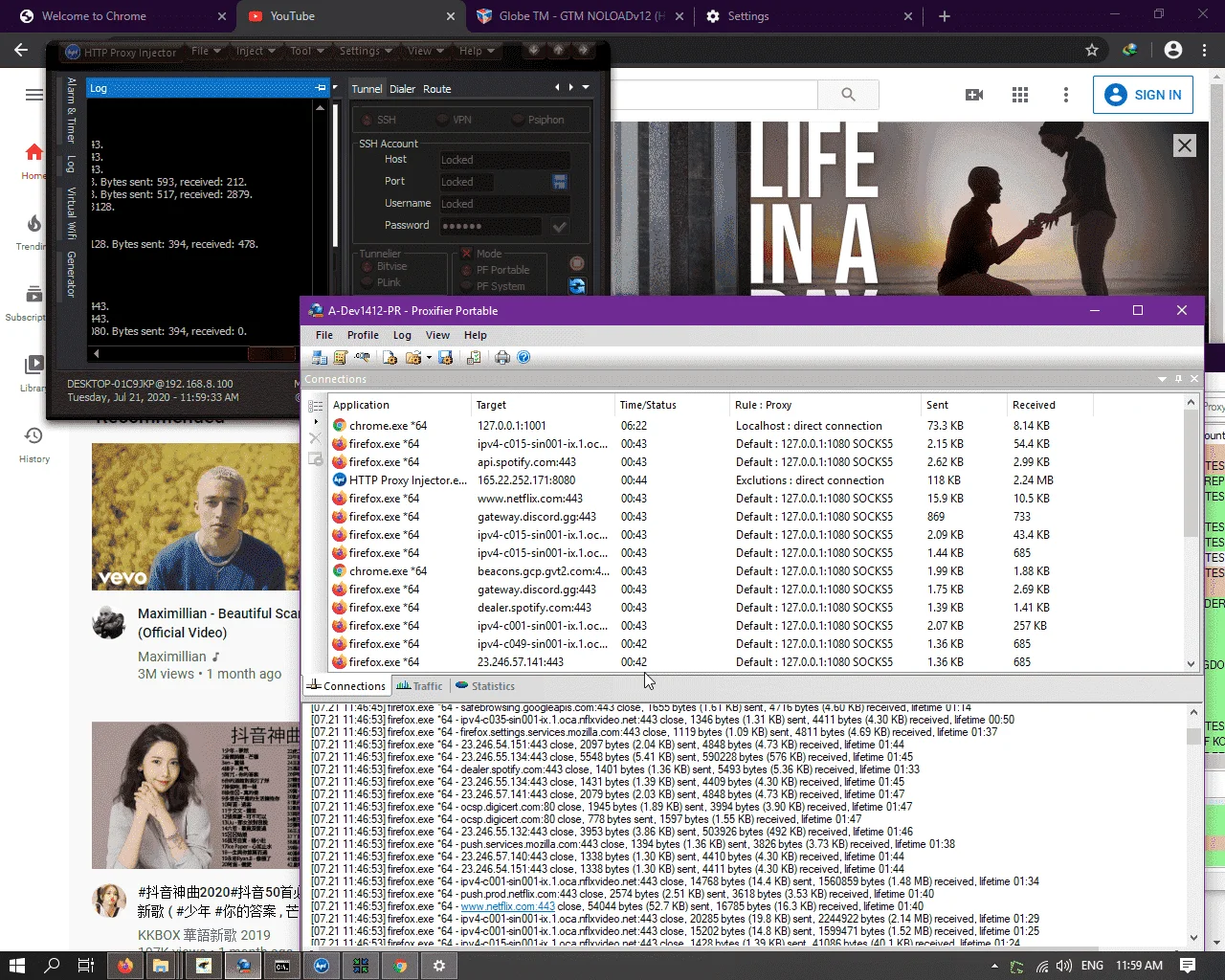Click stop button icon in HTTP Proxy Injector
This screenshot has width=1225, height=980.
(577, 263)
